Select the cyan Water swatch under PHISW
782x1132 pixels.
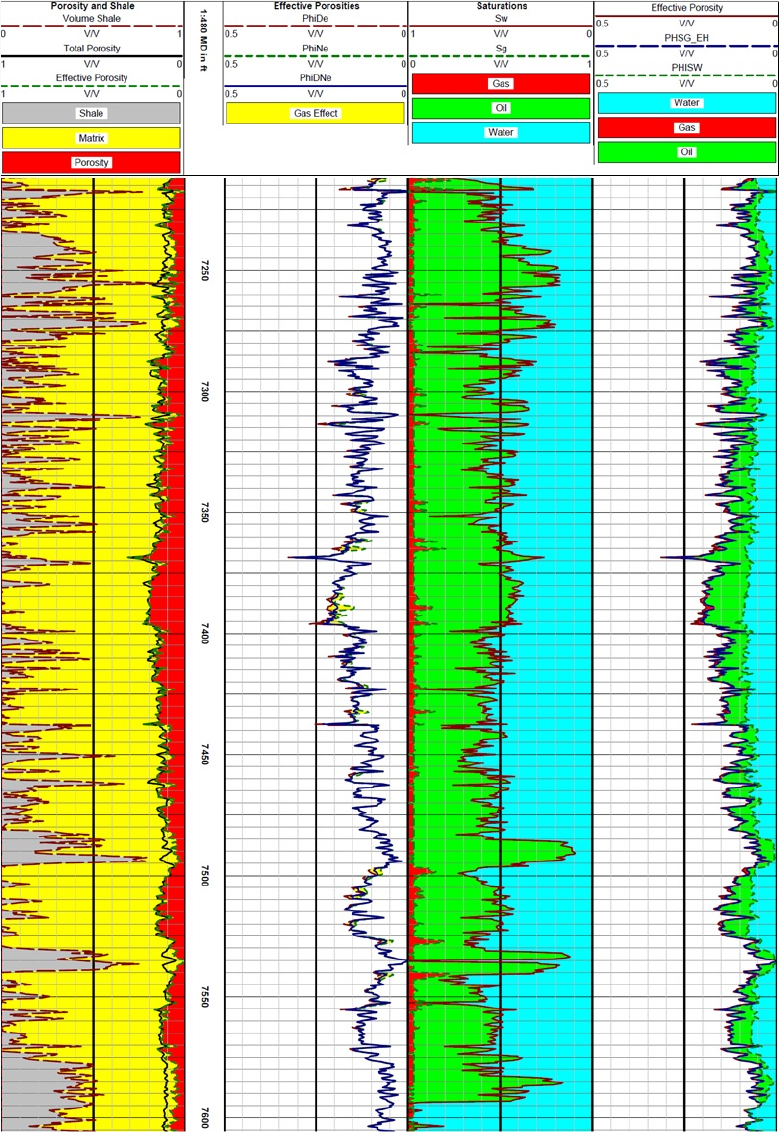[x=686, y=103]
